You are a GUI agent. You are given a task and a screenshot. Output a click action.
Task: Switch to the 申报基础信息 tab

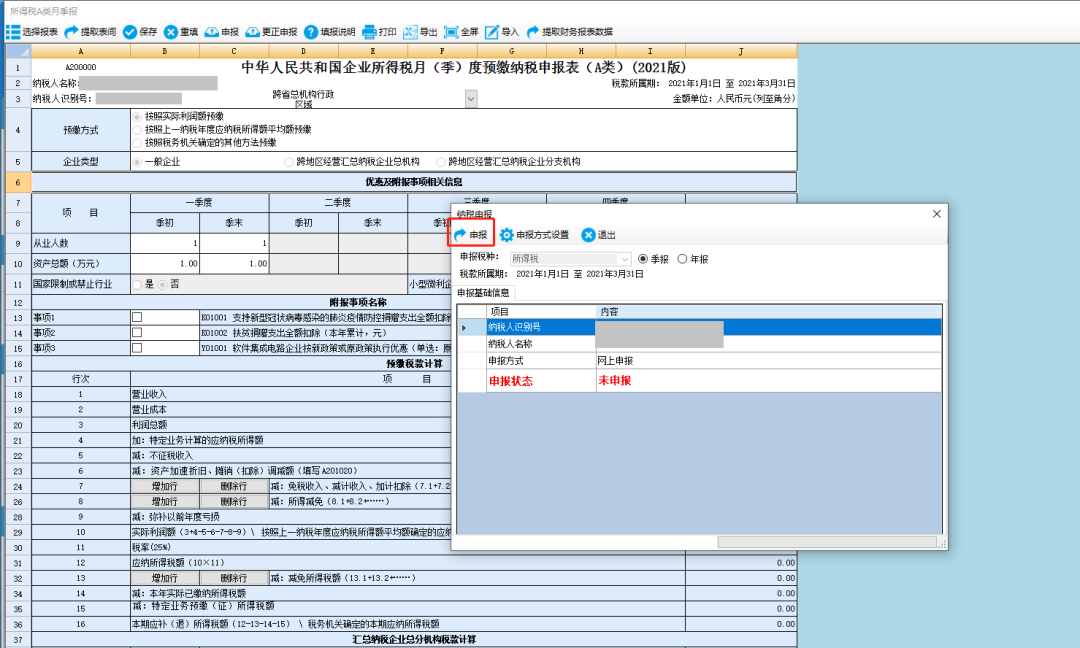pos(484,293)
